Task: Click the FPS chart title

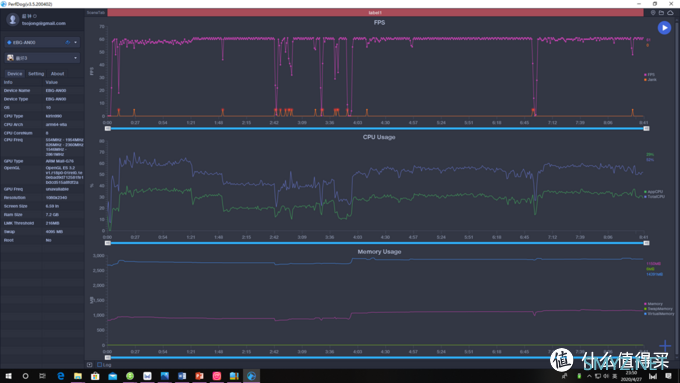Action: tap(379, 23)
